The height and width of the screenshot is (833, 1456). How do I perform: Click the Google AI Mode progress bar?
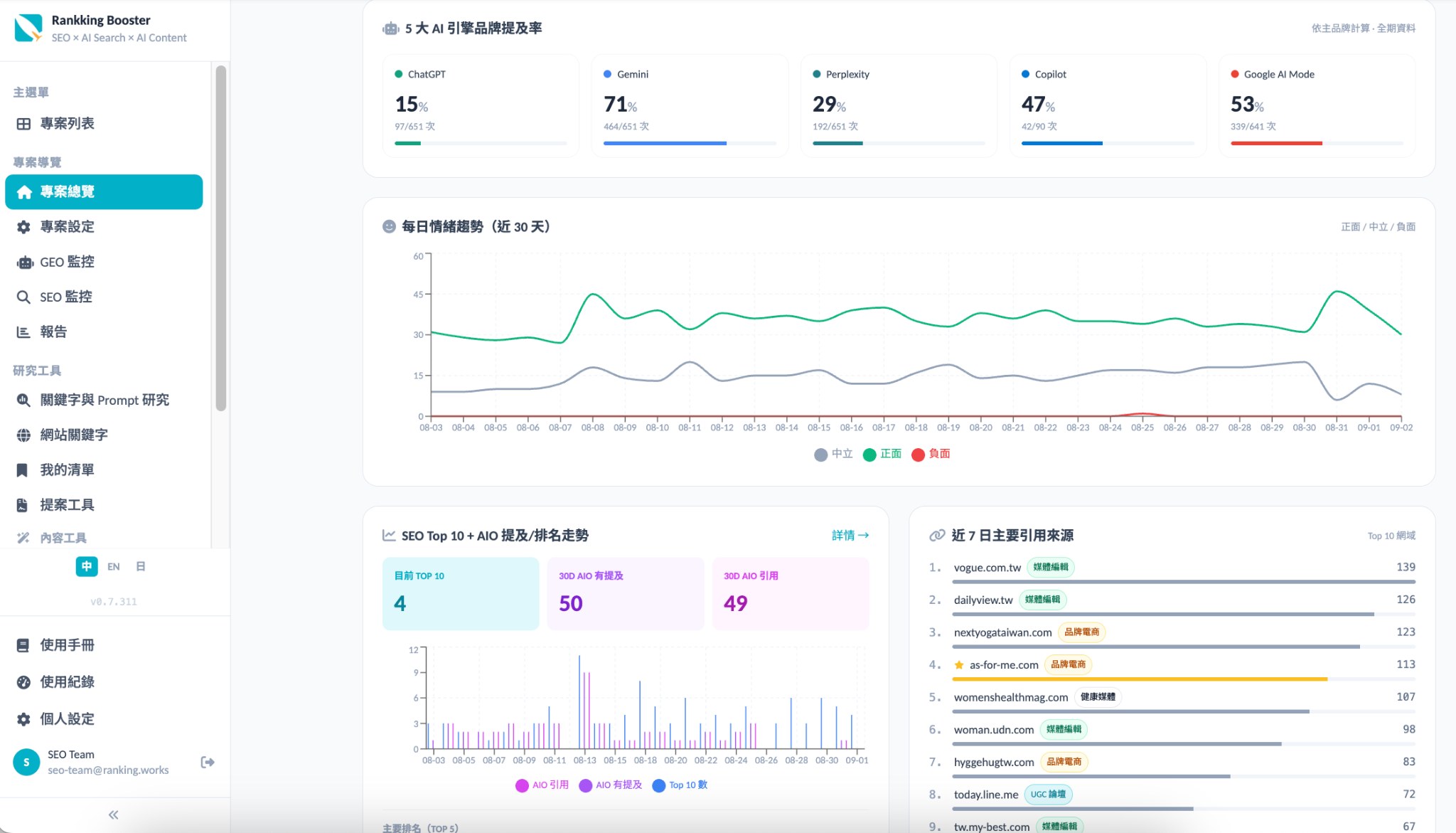pyautogui.click(x=1317, y=144)
